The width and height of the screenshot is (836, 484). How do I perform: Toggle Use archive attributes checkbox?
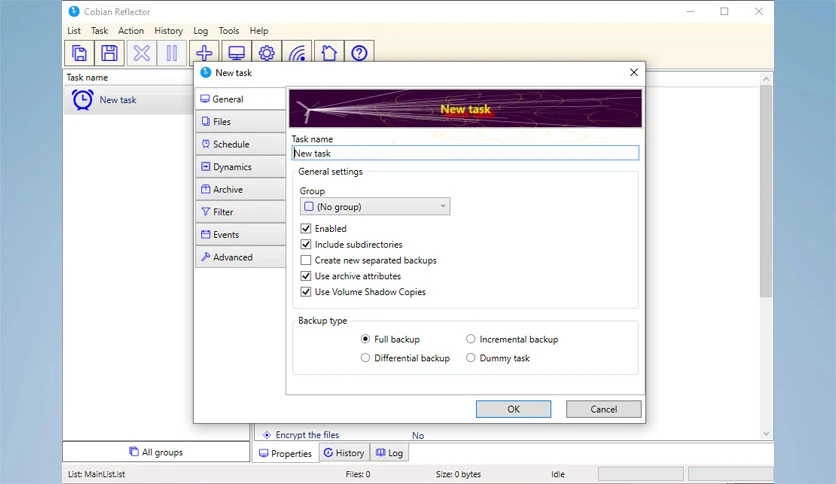click(306, 276)
